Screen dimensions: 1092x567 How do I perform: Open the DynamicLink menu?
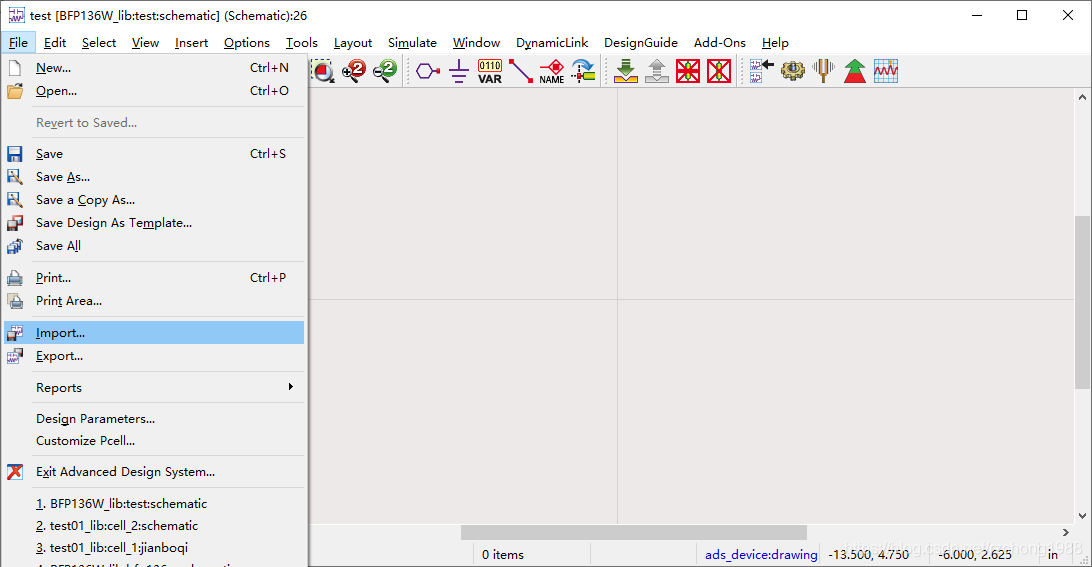coord(552,43)
